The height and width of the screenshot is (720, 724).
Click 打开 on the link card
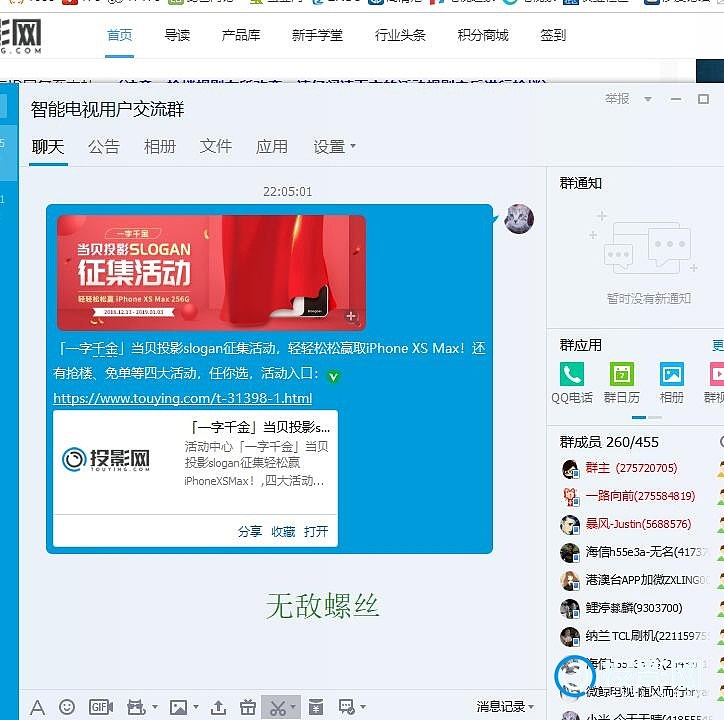[316, 532]
